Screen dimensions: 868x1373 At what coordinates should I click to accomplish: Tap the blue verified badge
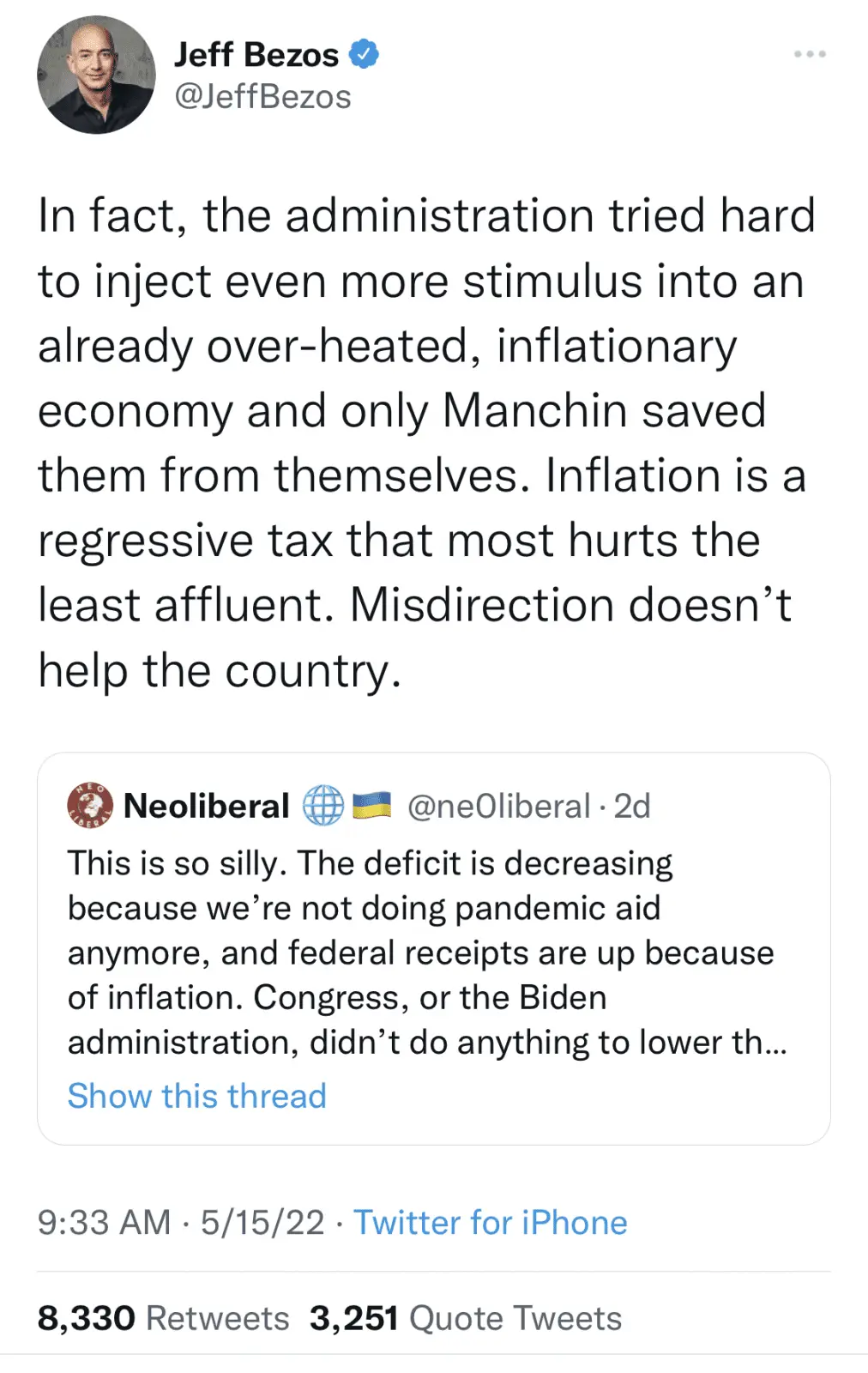point(365,54)
